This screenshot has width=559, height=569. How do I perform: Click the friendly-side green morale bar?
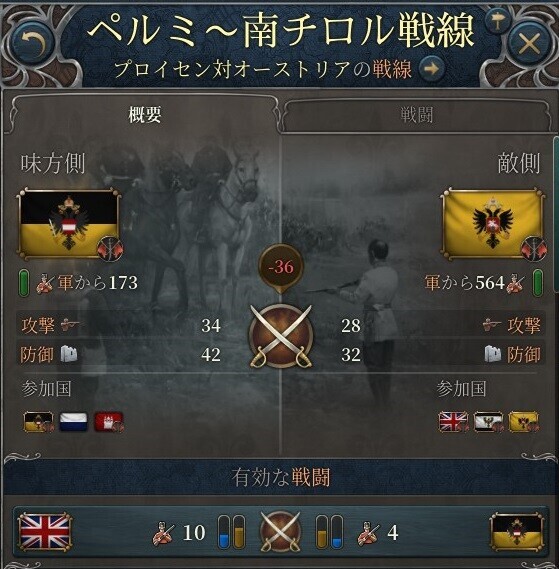pos(24,282)
